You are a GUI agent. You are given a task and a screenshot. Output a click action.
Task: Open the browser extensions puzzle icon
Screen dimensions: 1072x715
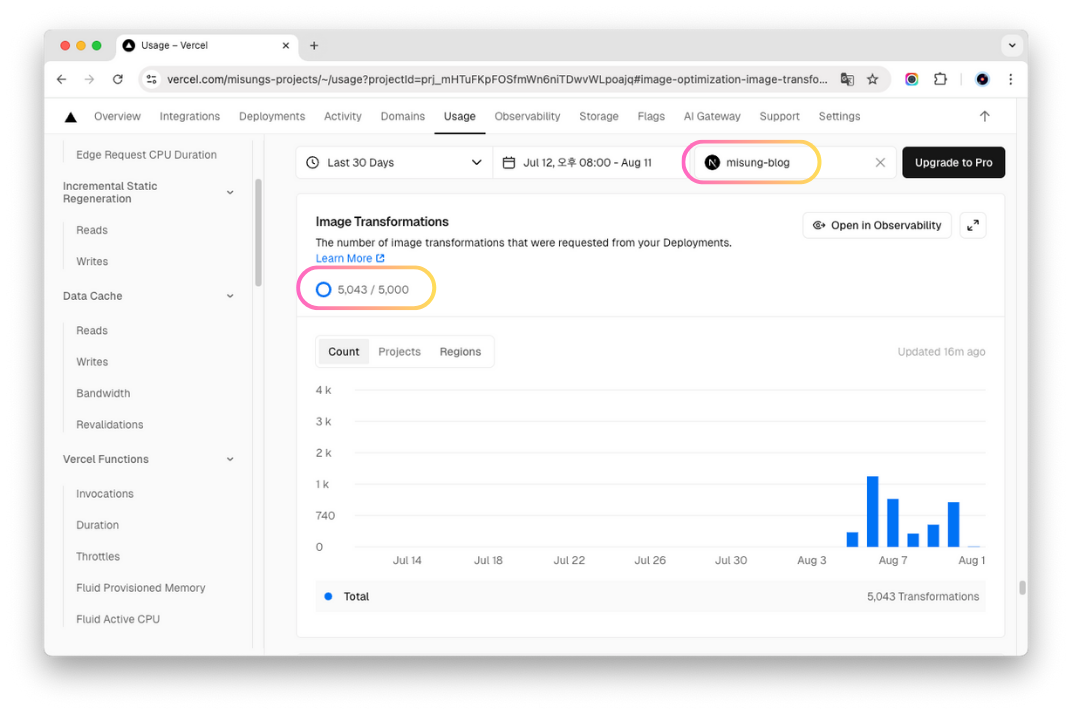[940, 79]
